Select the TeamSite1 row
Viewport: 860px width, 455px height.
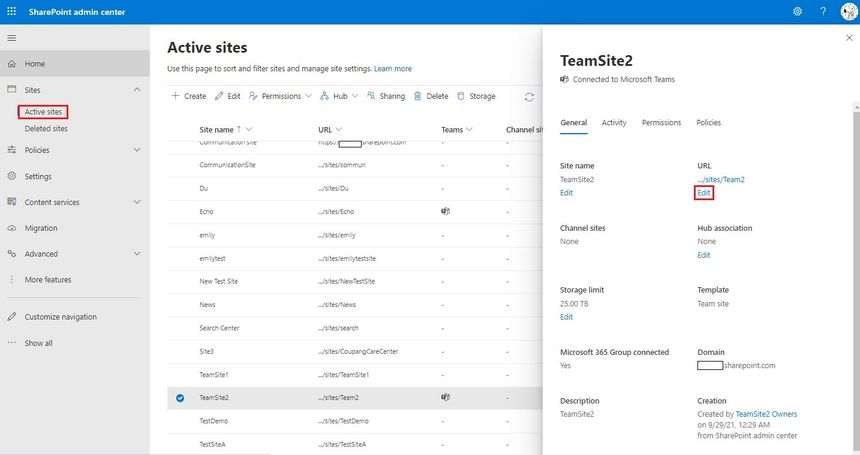pos(355,375)
